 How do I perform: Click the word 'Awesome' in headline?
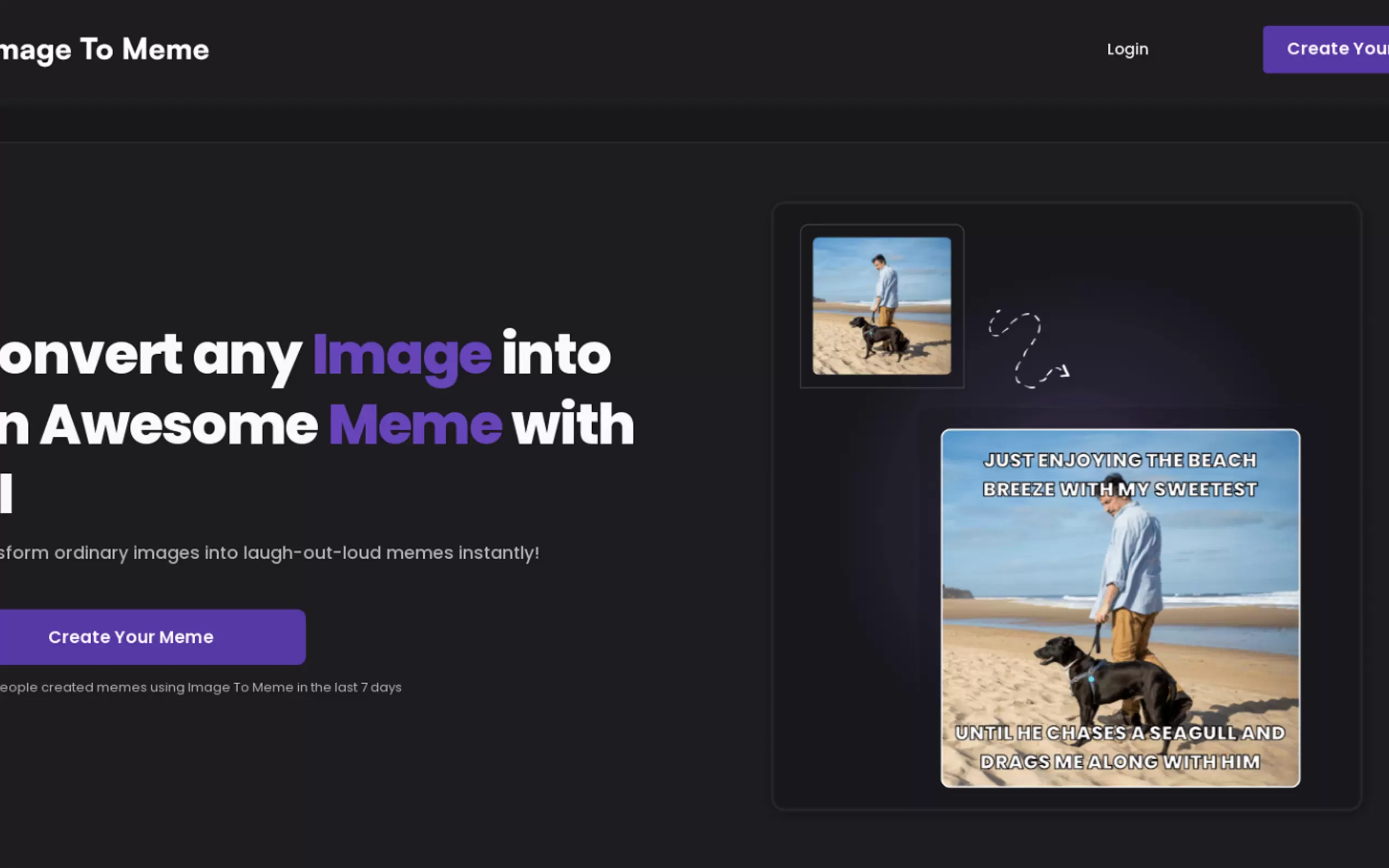(179, 426)
